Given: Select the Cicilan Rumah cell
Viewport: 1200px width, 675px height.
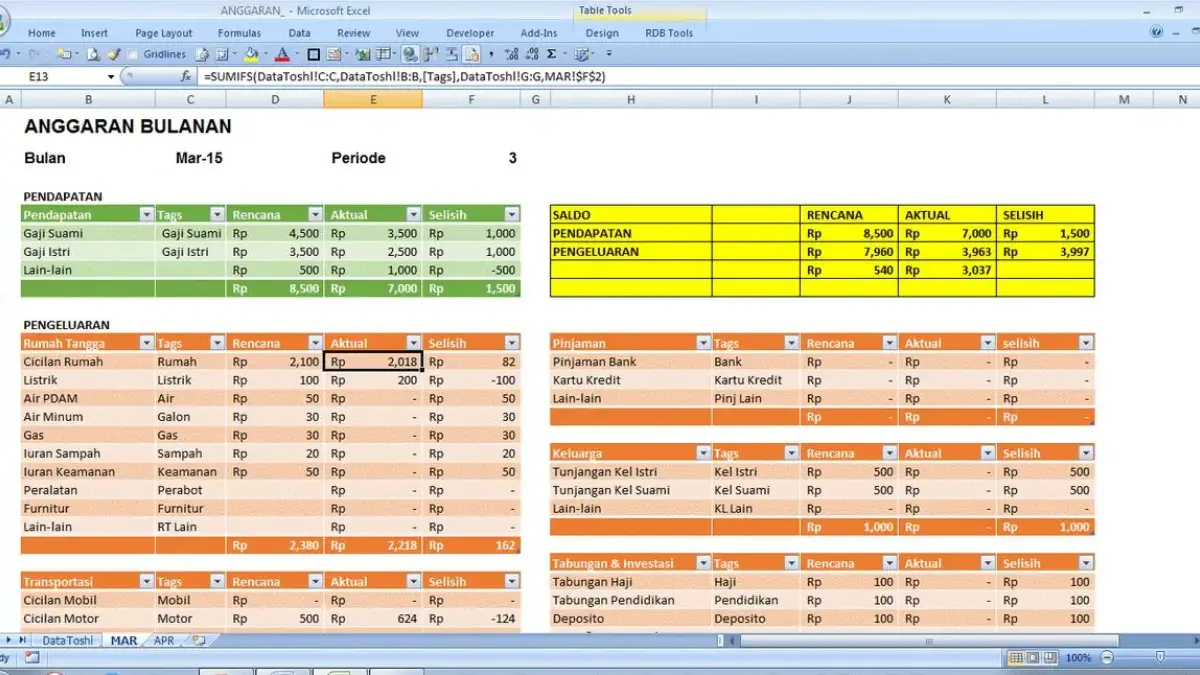Looking at the screenshot, I should [x=88, y=362].
